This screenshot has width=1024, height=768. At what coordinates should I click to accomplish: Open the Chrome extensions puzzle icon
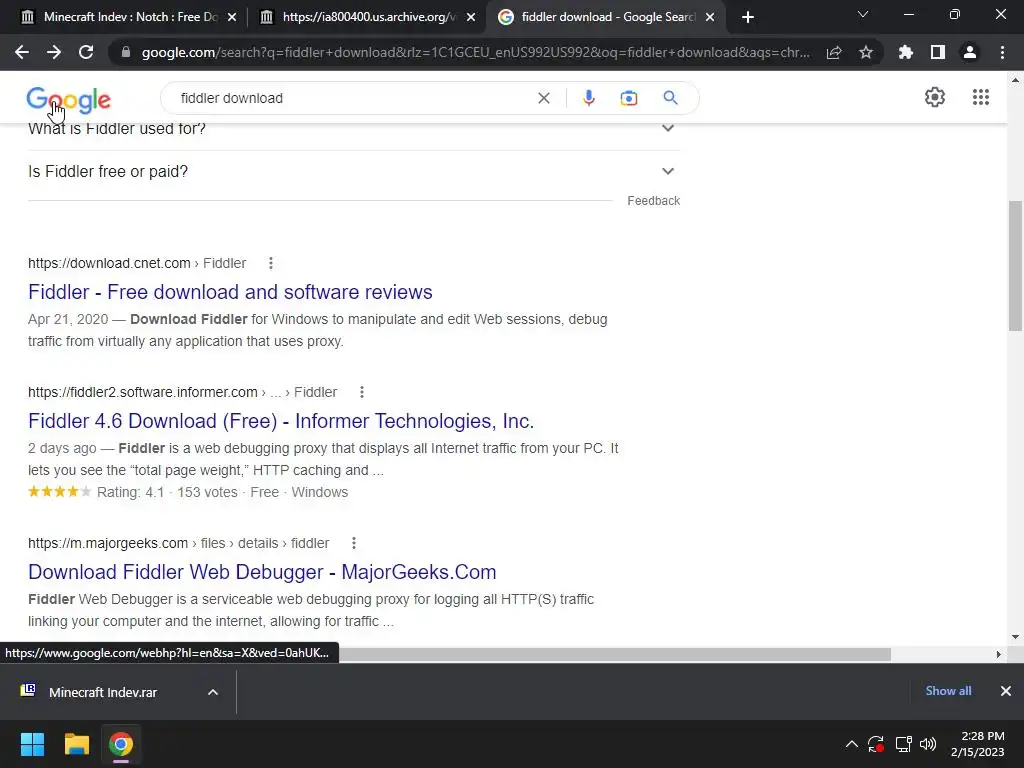point(906,52)
